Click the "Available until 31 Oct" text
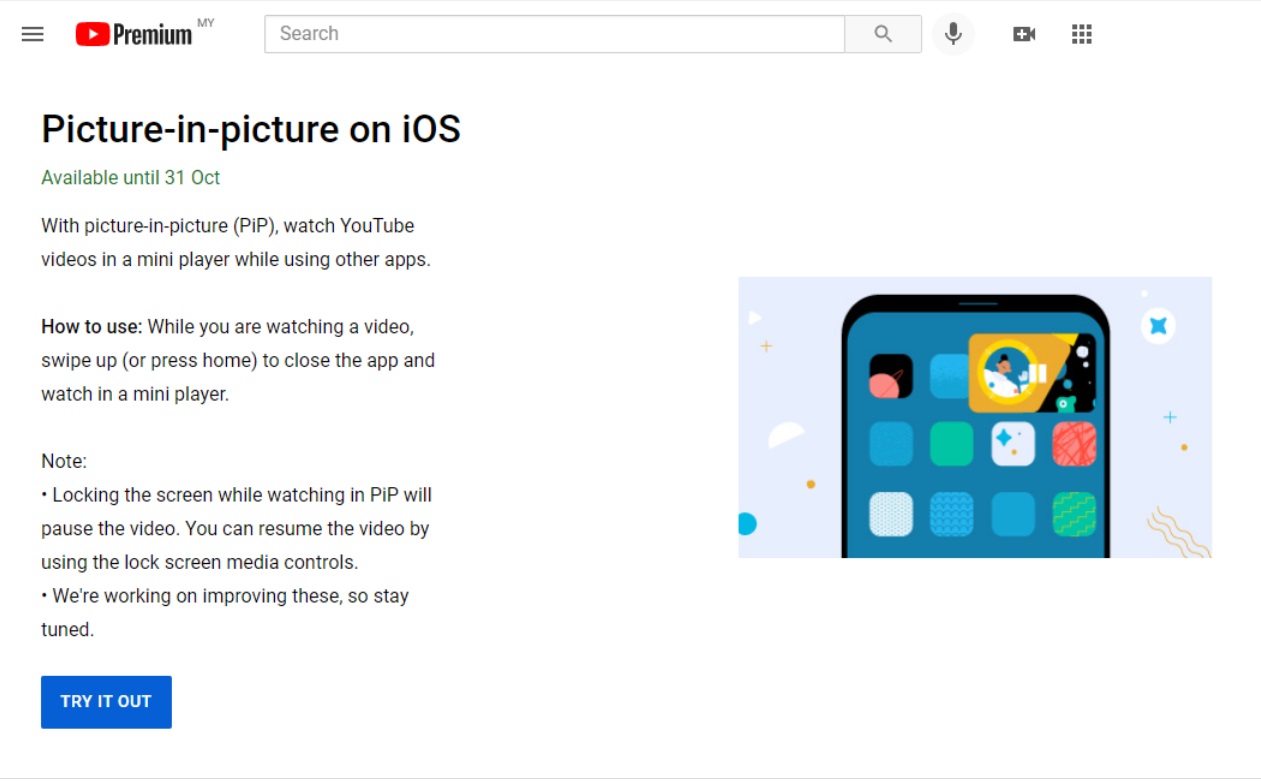The image size is (1261, 783). click(130, 178)
